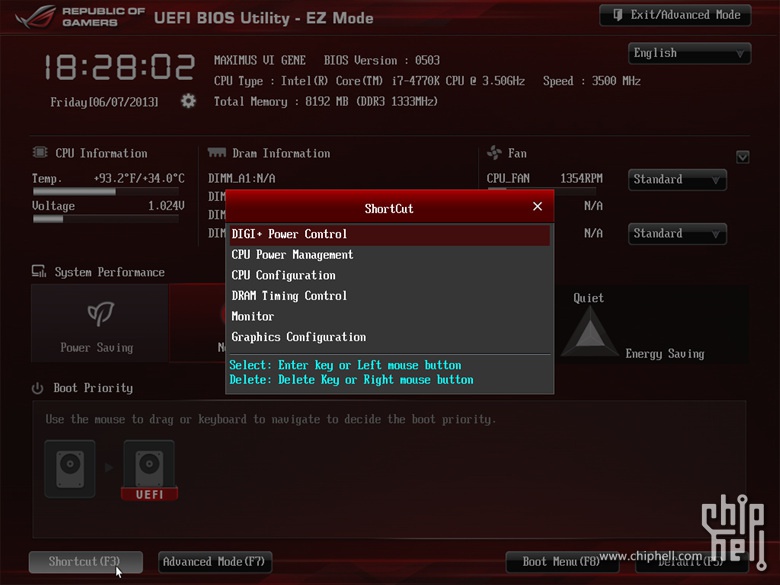The image size is (780, 585).
Task: Select DIGI+ Power Control shortcut entry
Action: [390, 234]
